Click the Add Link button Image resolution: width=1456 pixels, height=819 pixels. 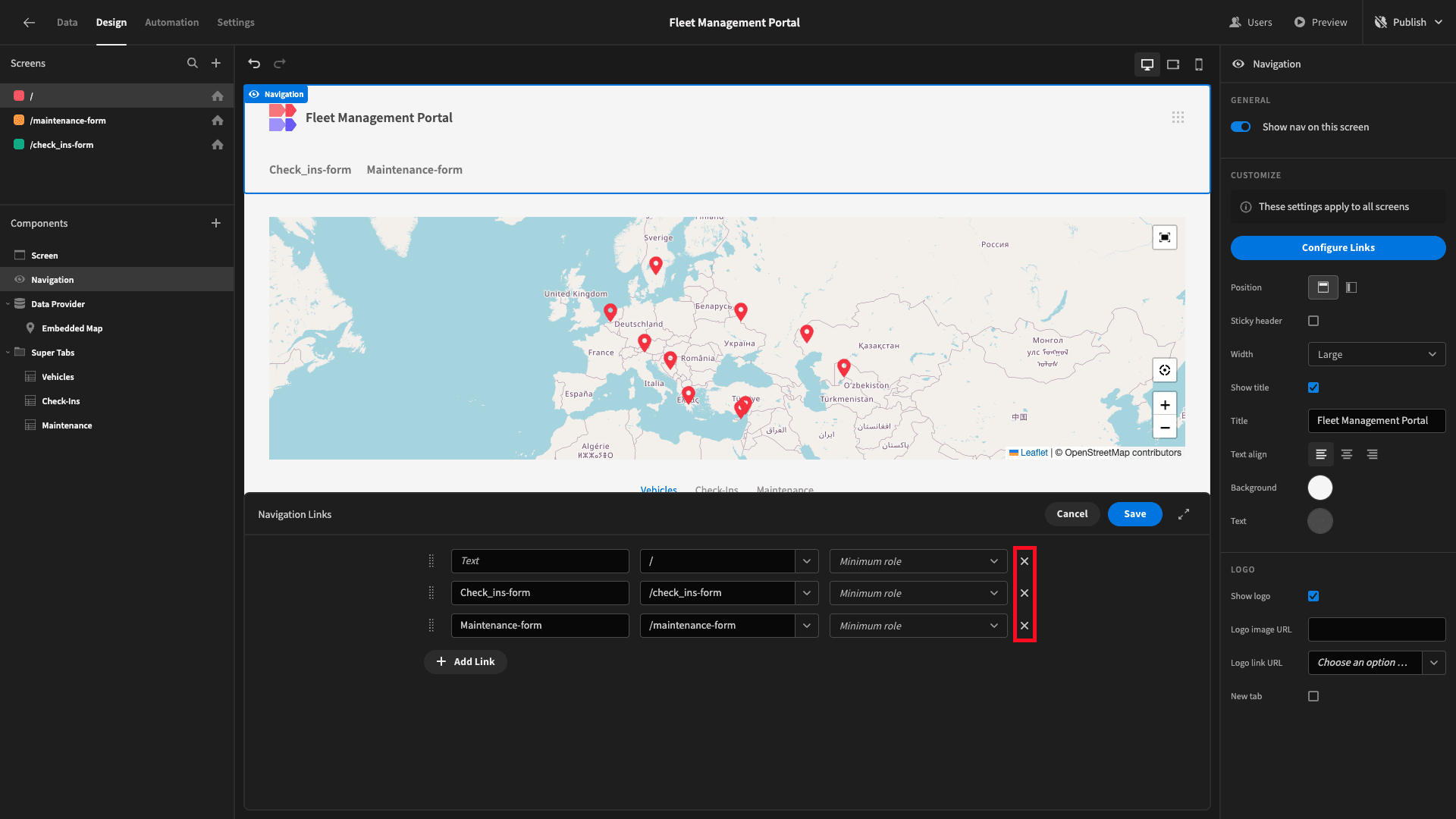coord(466,662)
